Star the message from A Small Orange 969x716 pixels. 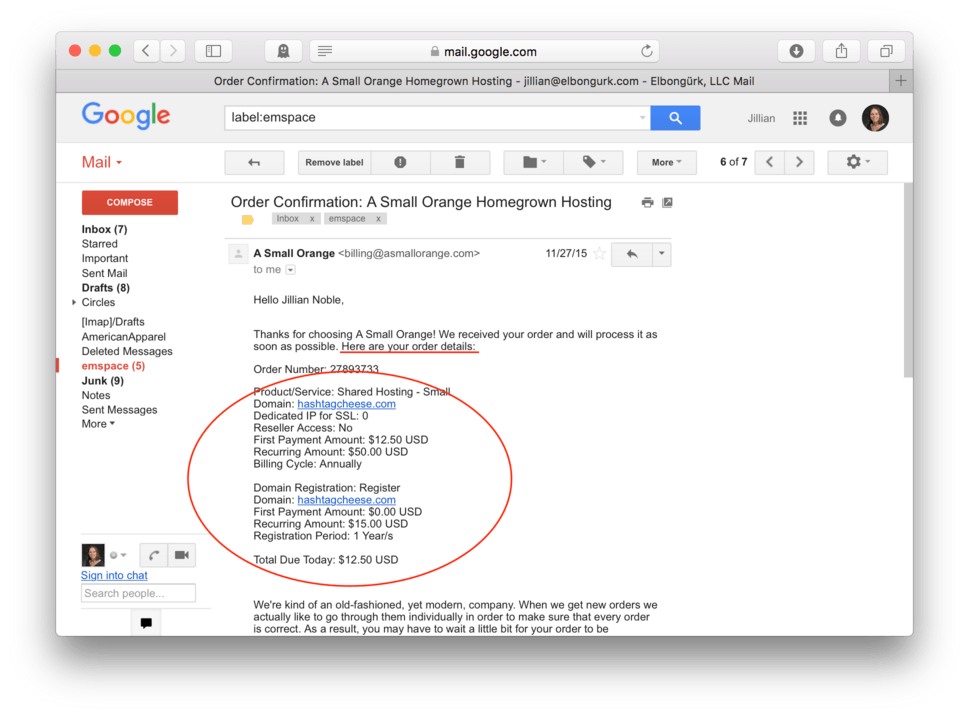(x=599, y=253)
